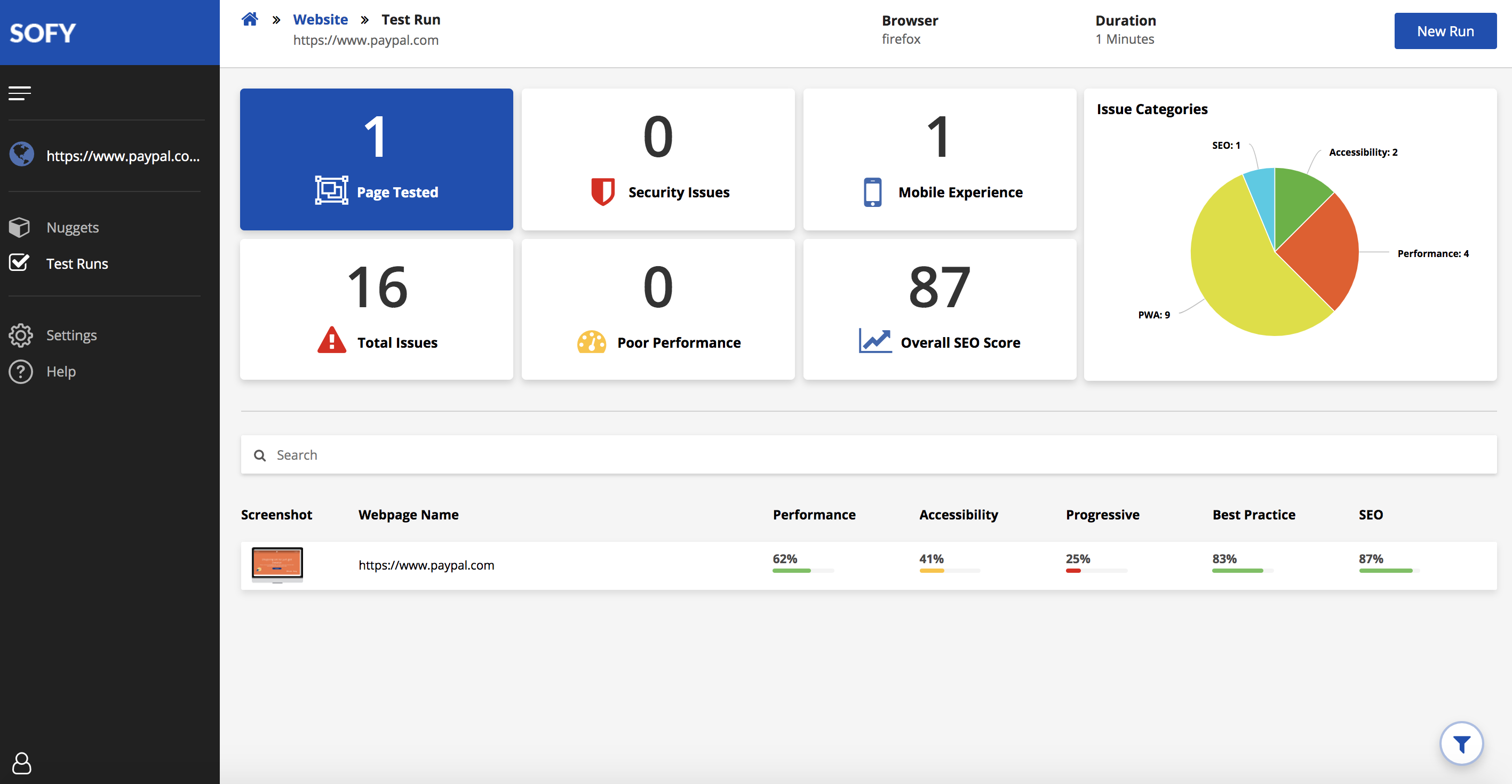The width and height of the screenshot is (1512, 784).
Task: Click the globe icon beside paypal URL
Action: click(22, 155)
